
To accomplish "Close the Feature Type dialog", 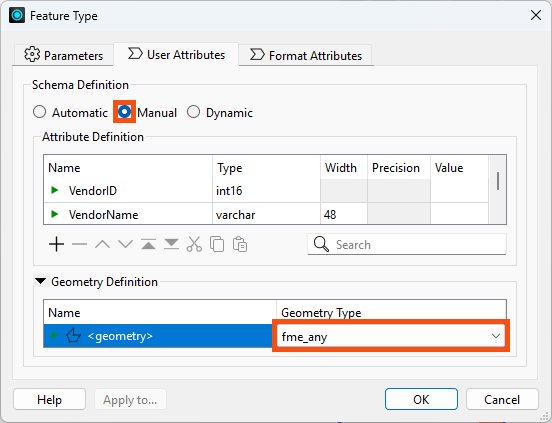I will pos(536,15).
